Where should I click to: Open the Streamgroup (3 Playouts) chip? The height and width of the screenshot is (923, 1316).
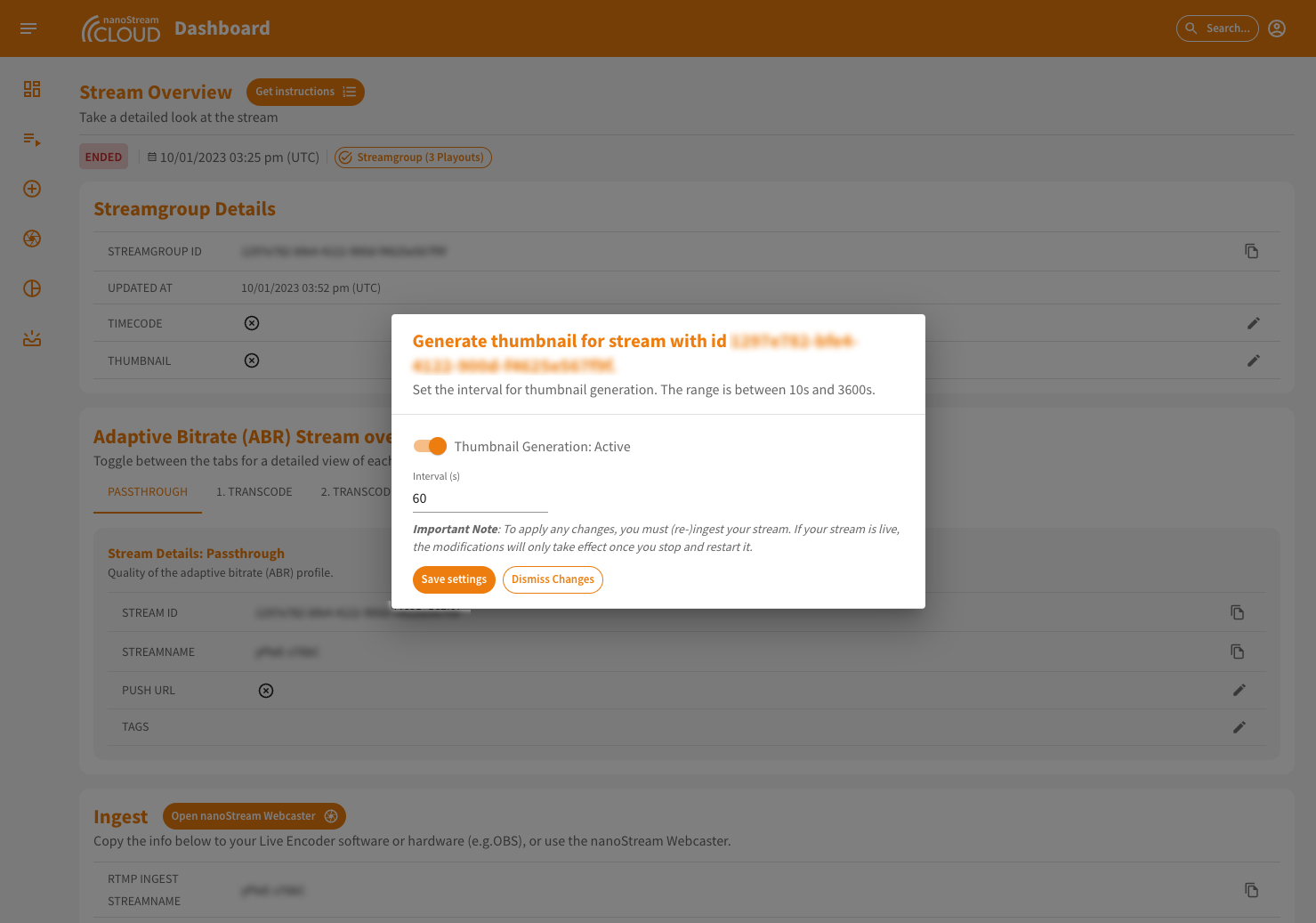(x=413, y=158)
